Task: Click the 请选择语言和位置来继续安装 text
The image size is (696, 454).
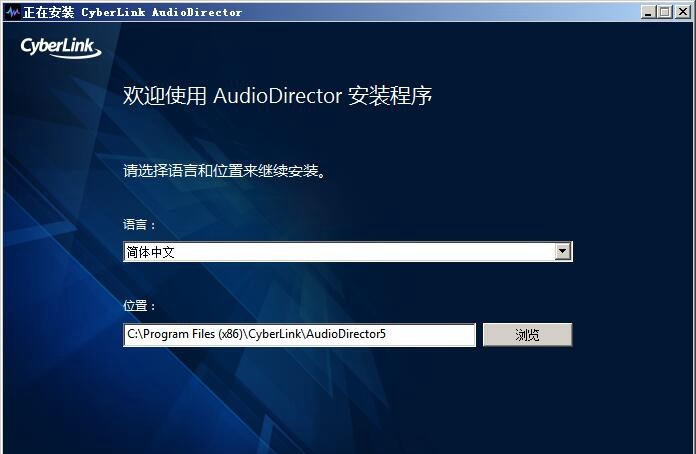Action: [x=225, y=171]
